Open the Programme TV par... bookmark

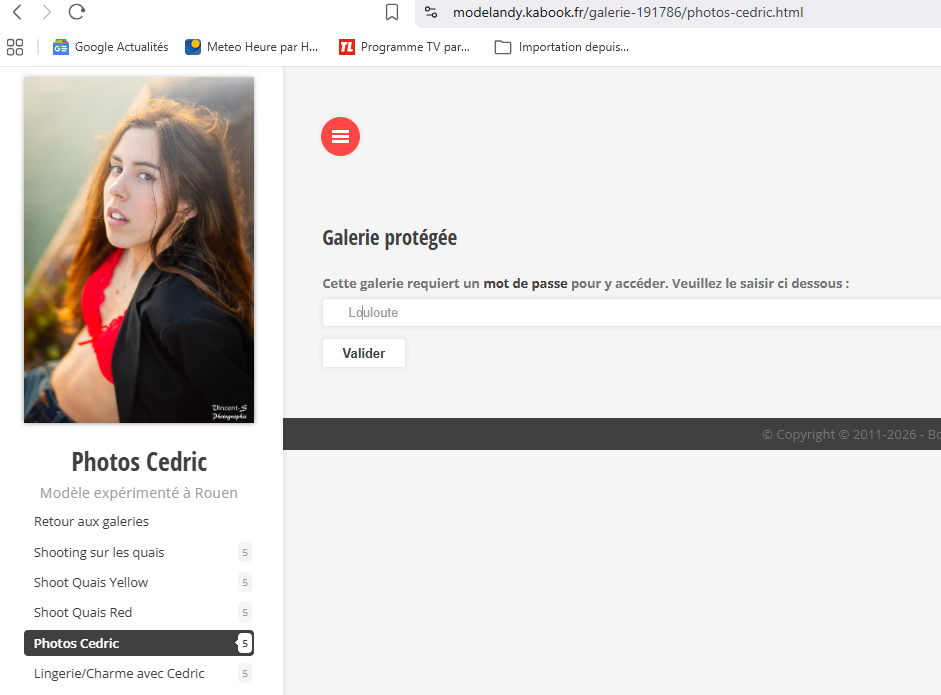(x=404, y=47)
